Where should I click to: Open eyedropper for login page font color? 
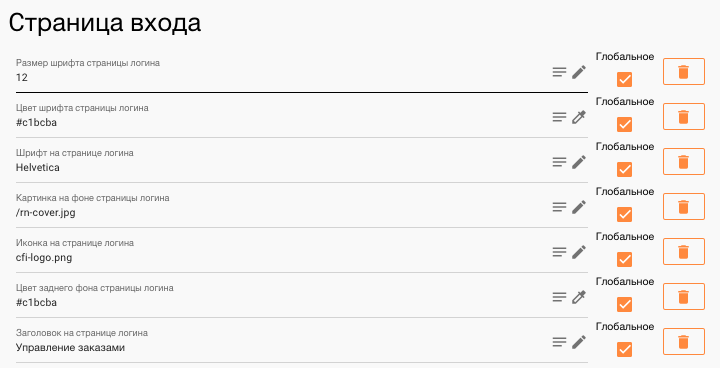click(579, 117)
